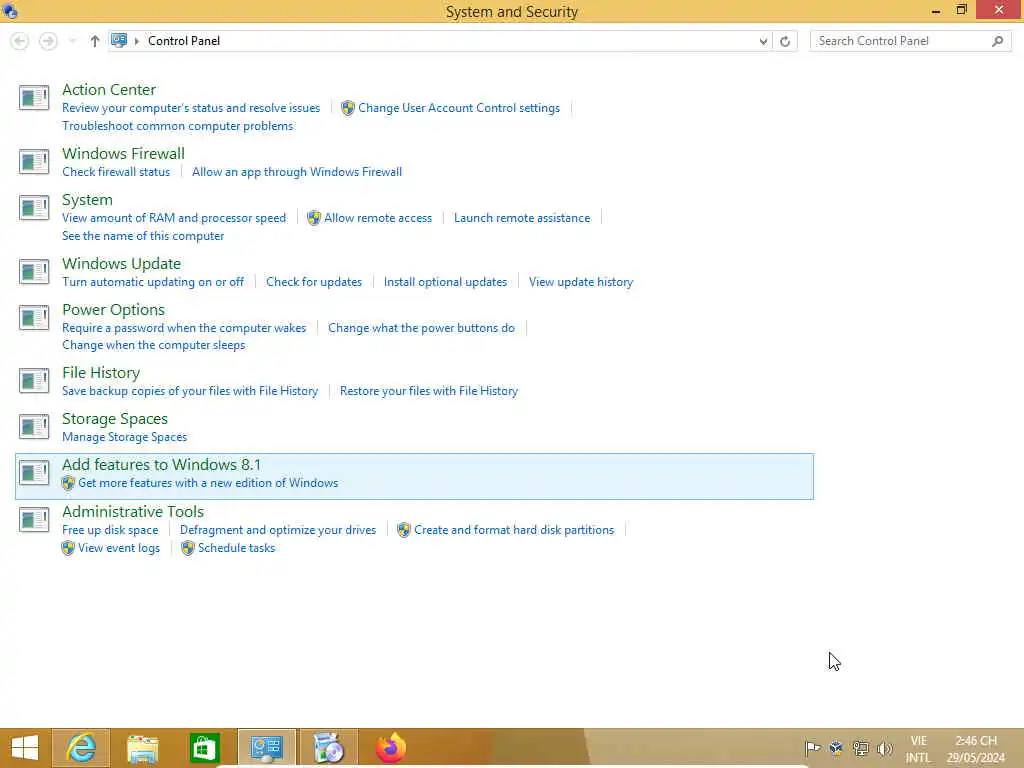1024x768 pixels.
Task: Click Manage Storage Spaces
Action: tap(124, 437)
